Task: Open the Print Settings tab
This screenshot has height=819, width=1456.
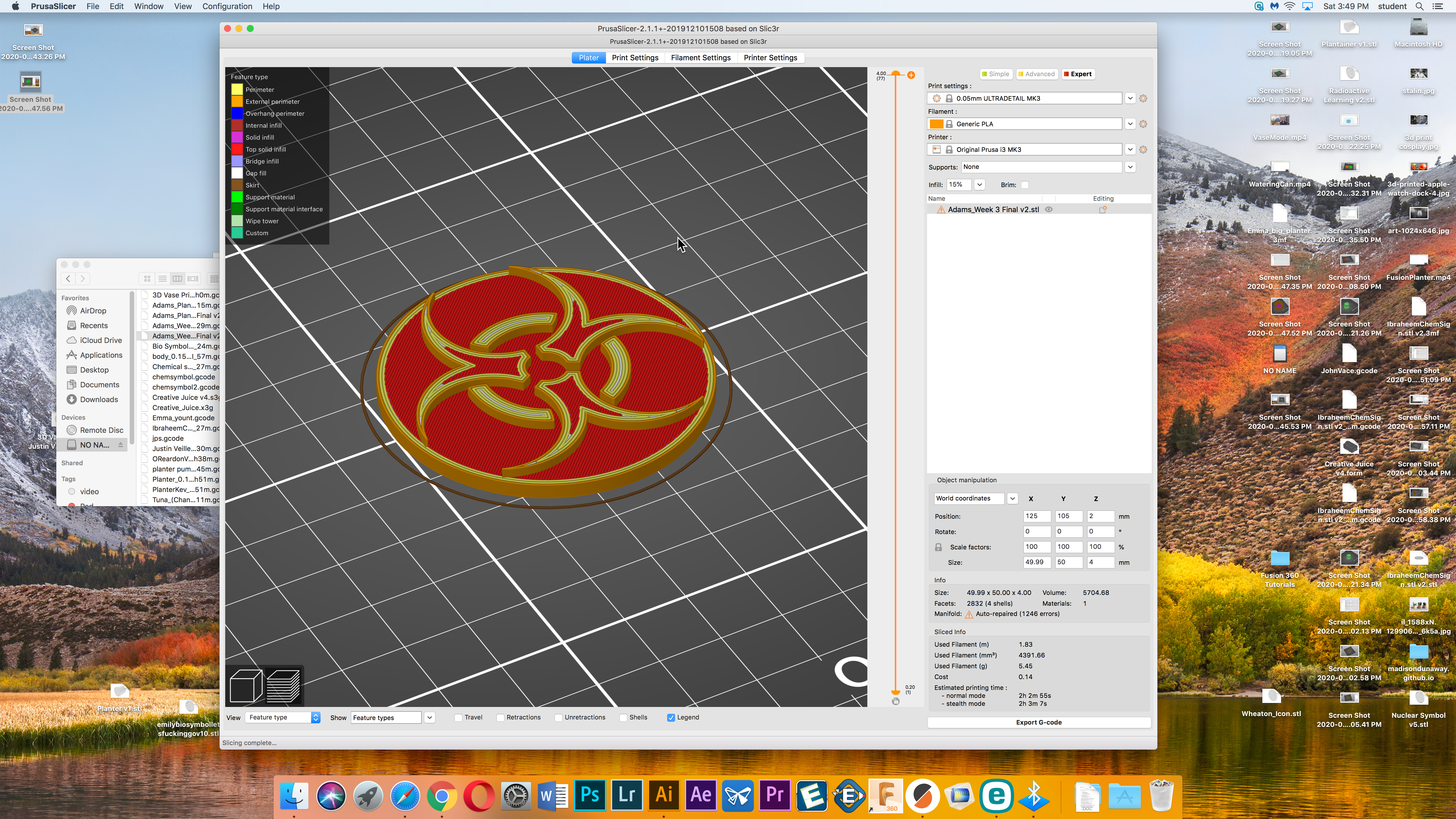Action: click(635, 58)
